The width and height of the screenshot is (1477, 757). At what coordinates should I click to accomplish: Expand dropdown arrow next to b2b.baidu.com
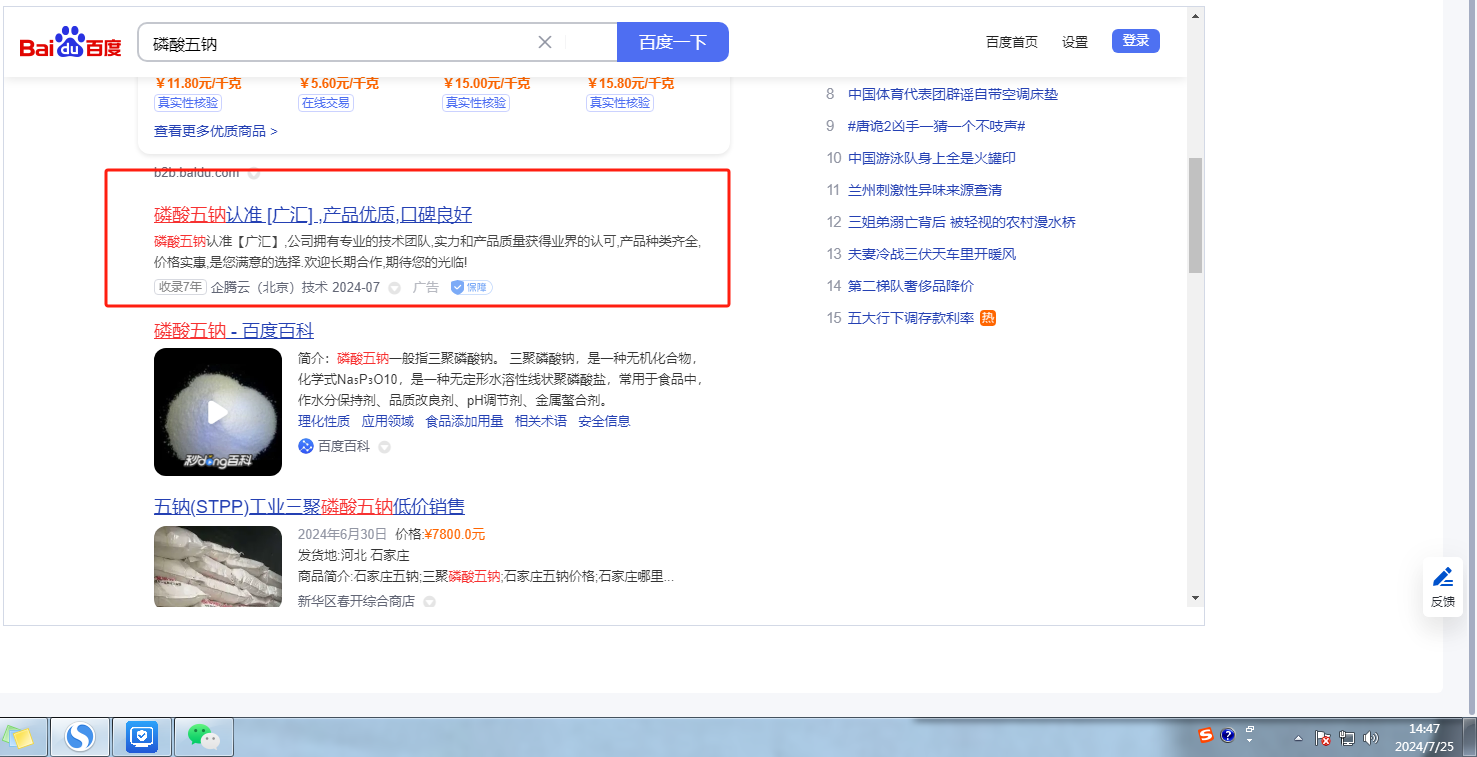(x=254, y=173)
